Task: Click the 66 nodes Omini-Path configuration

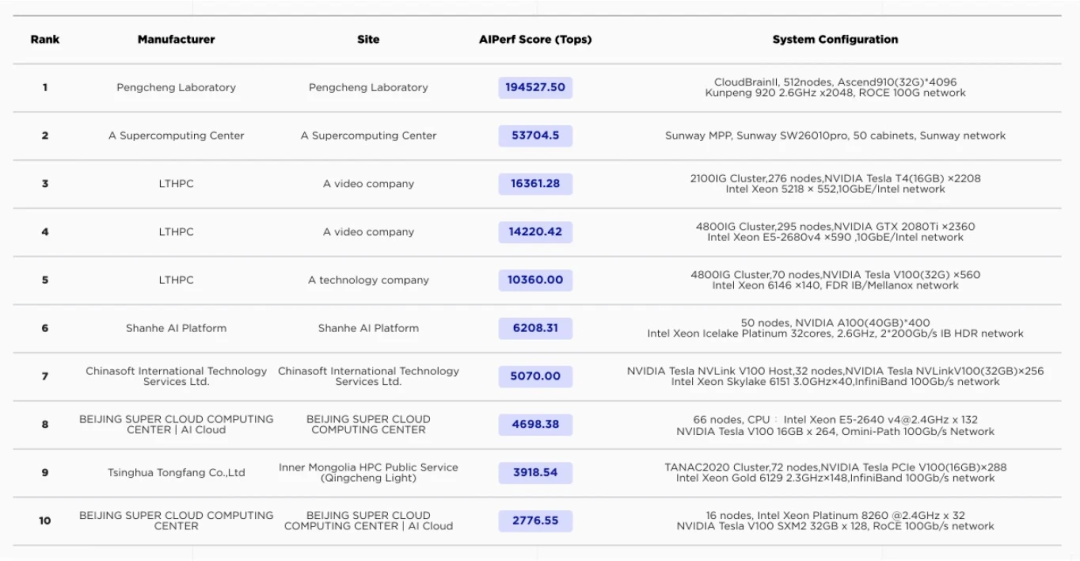Action: [835, 425]
